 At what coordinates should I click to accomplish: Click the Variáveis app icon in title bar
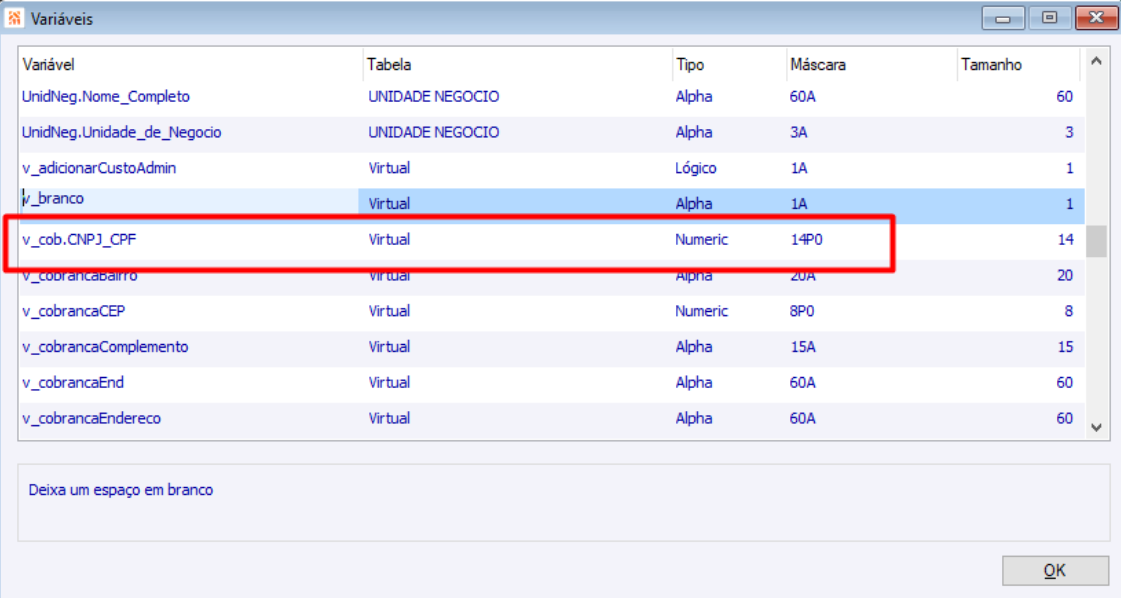[14, 18]
